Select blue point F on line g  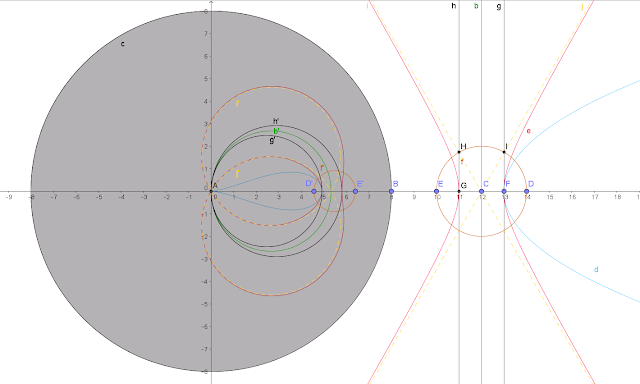pos(504,191)
